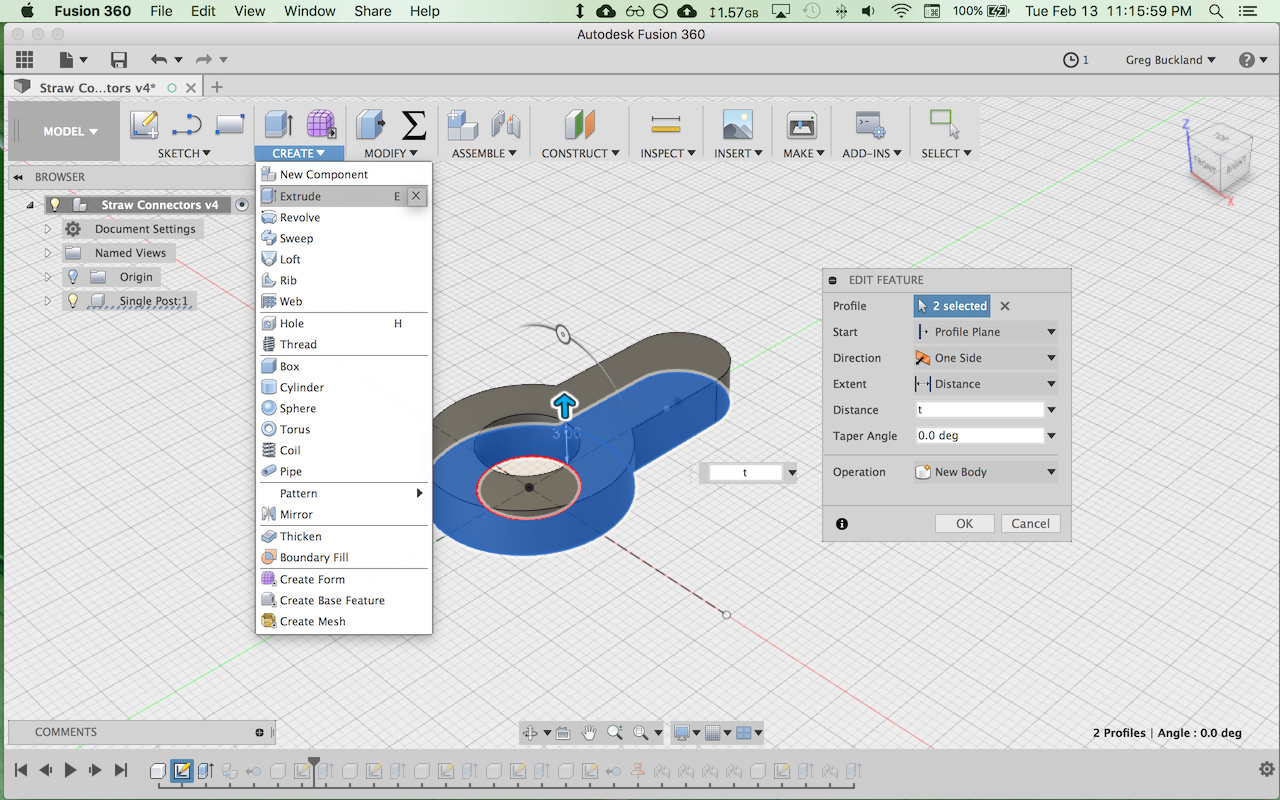Click the timeline Play button
Viewport: 1280px width, 800px height.
(70, 770)
